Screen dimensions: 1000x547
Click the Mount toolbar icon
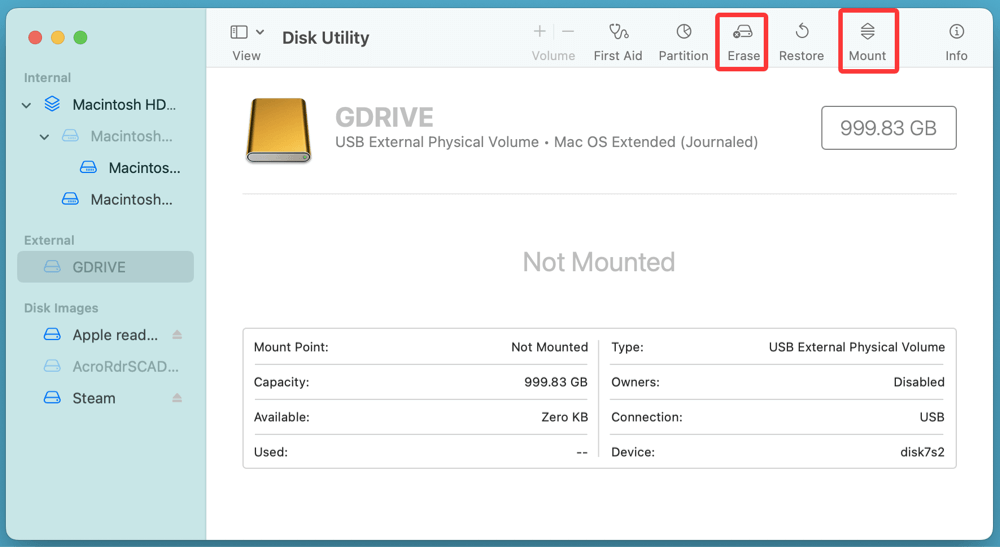[x=867, y=31]
